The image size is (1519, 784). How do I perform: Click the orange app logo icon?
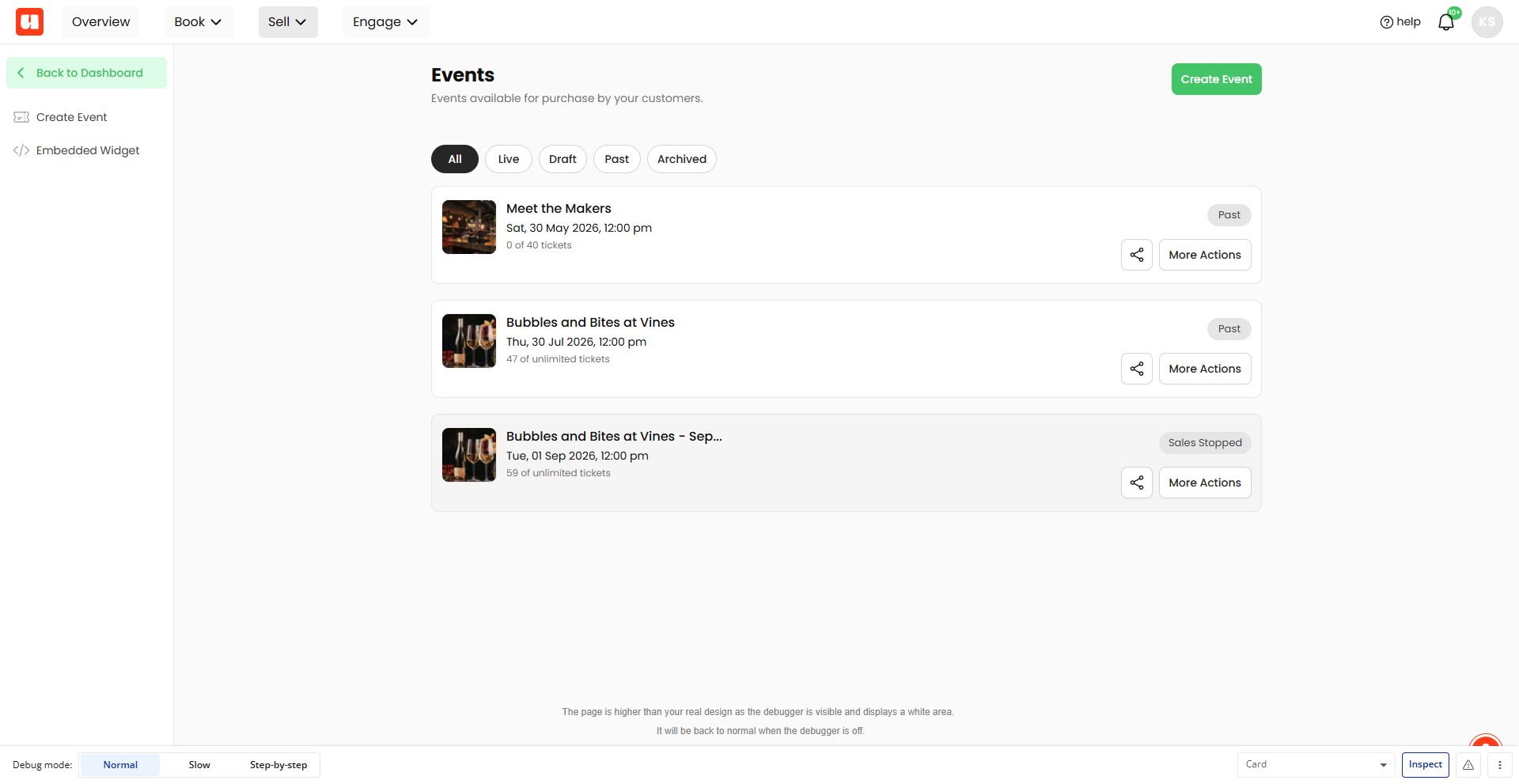pyautogui.click(x=29, y=21)
